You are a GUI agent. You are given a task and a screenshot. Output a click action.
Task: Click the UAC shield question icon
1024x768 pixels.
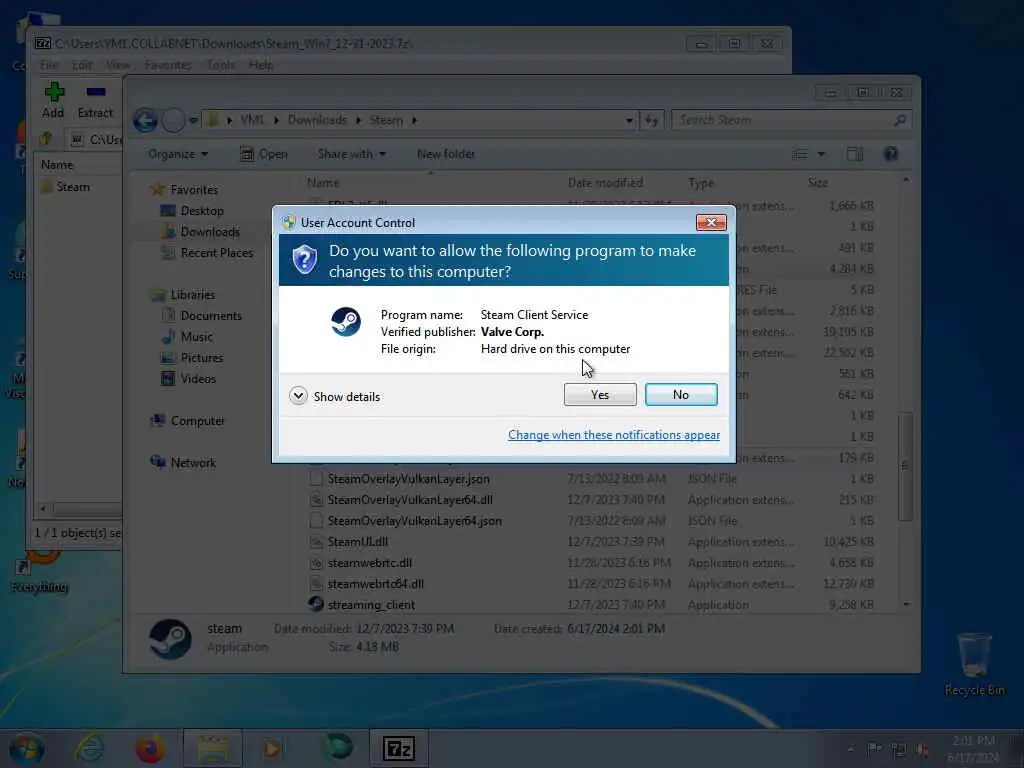point(304,260)
